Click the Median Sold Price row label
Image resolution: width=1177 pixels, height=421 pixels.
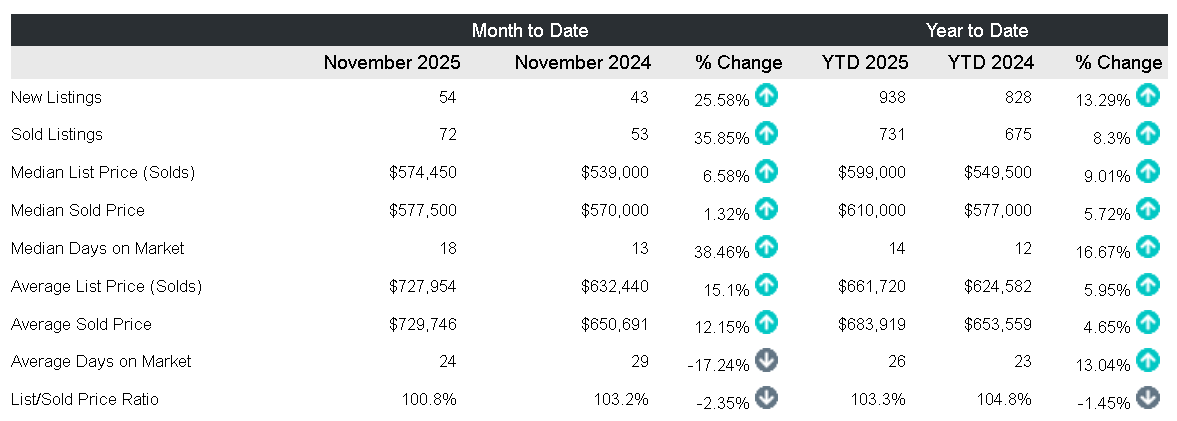77,210
